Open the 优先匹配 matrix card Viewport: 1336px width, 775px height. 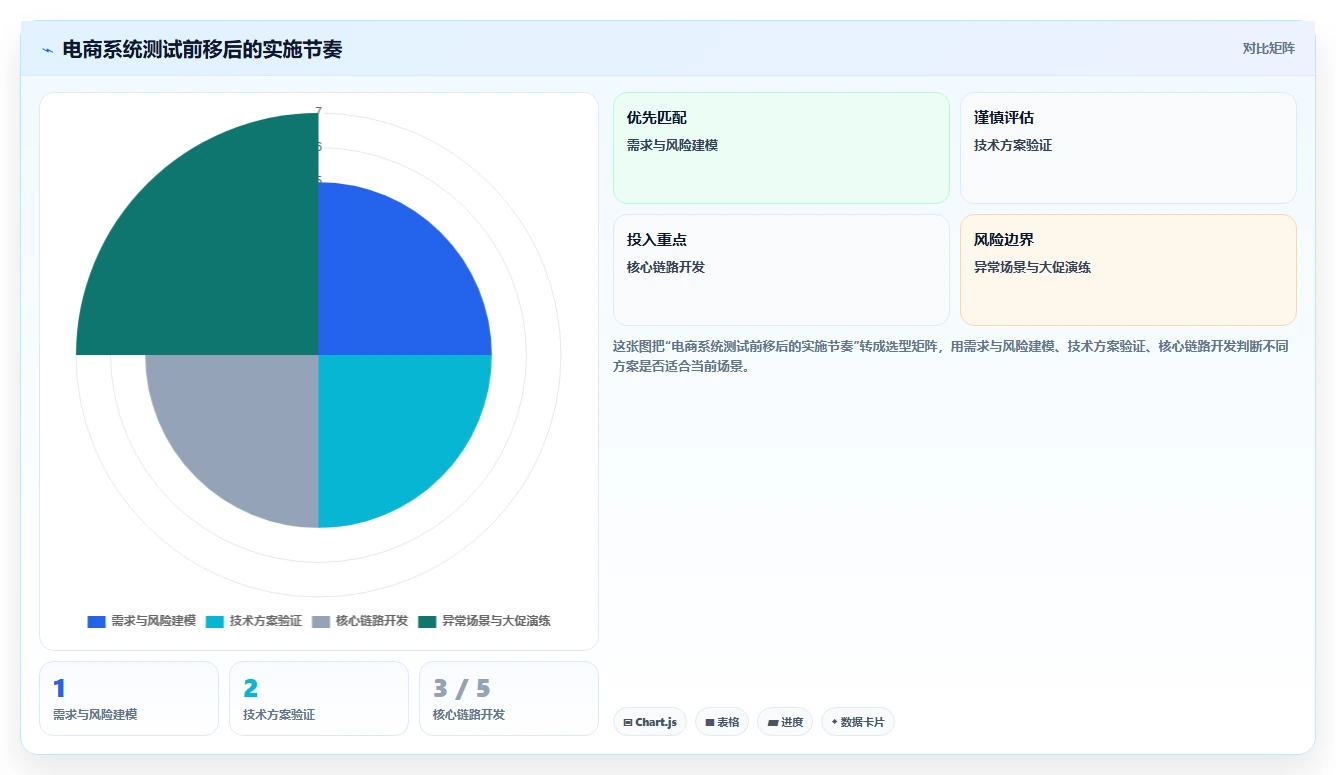(x=781, y=148)
